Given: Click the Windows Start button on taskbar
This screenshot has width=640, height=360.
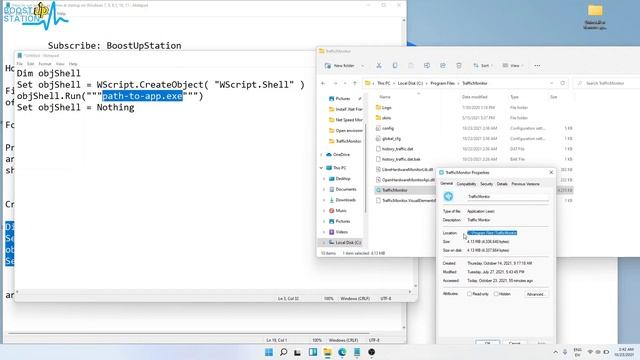Looking at the screenshot, I should pos(269,352).
